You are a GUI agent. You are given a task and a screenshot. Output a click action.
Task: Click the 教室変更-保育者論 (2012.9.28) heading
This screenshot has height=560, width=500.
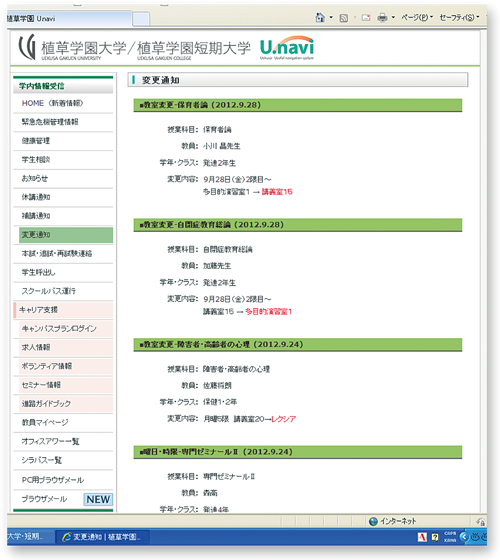tap(298, 105)
